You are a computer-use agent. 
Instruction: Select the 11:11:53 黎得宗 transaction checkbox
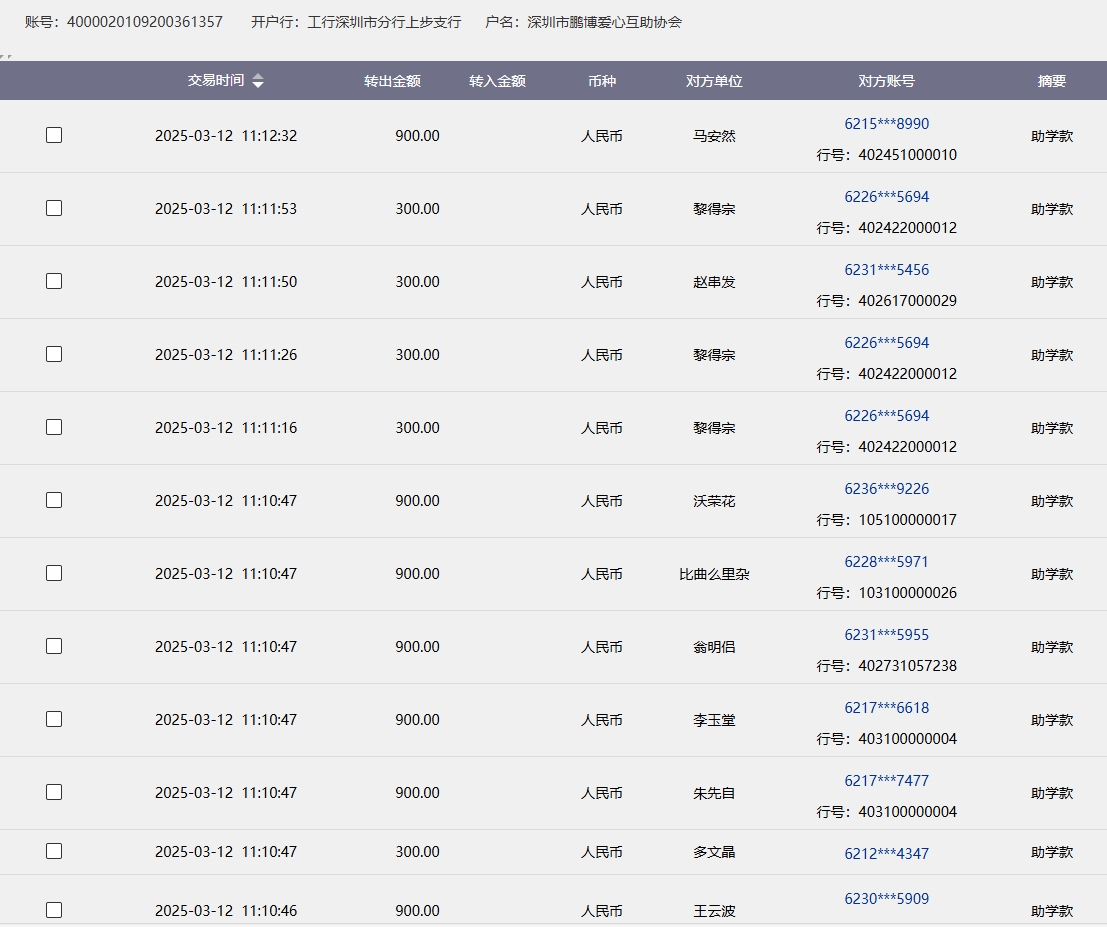tap(54, 208)
